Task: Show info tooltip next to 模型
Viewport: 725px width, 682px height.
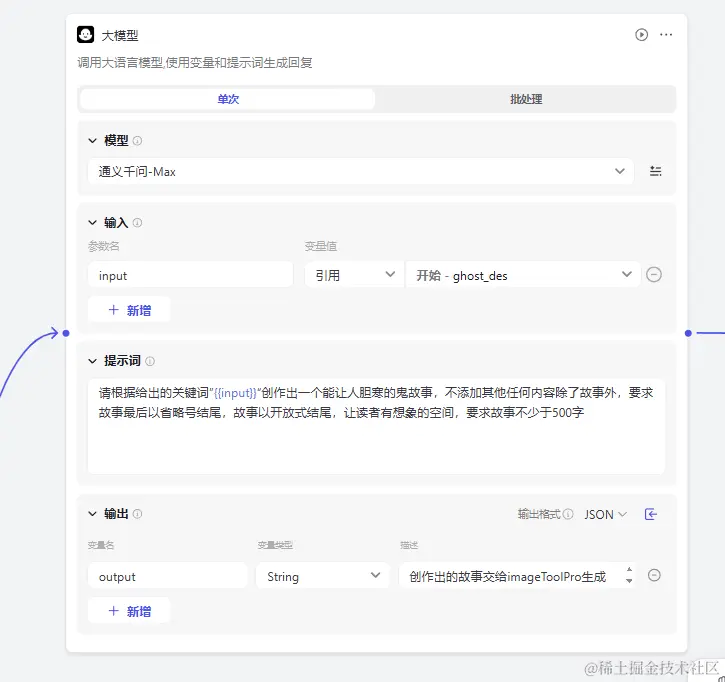Action: (137, 141)
